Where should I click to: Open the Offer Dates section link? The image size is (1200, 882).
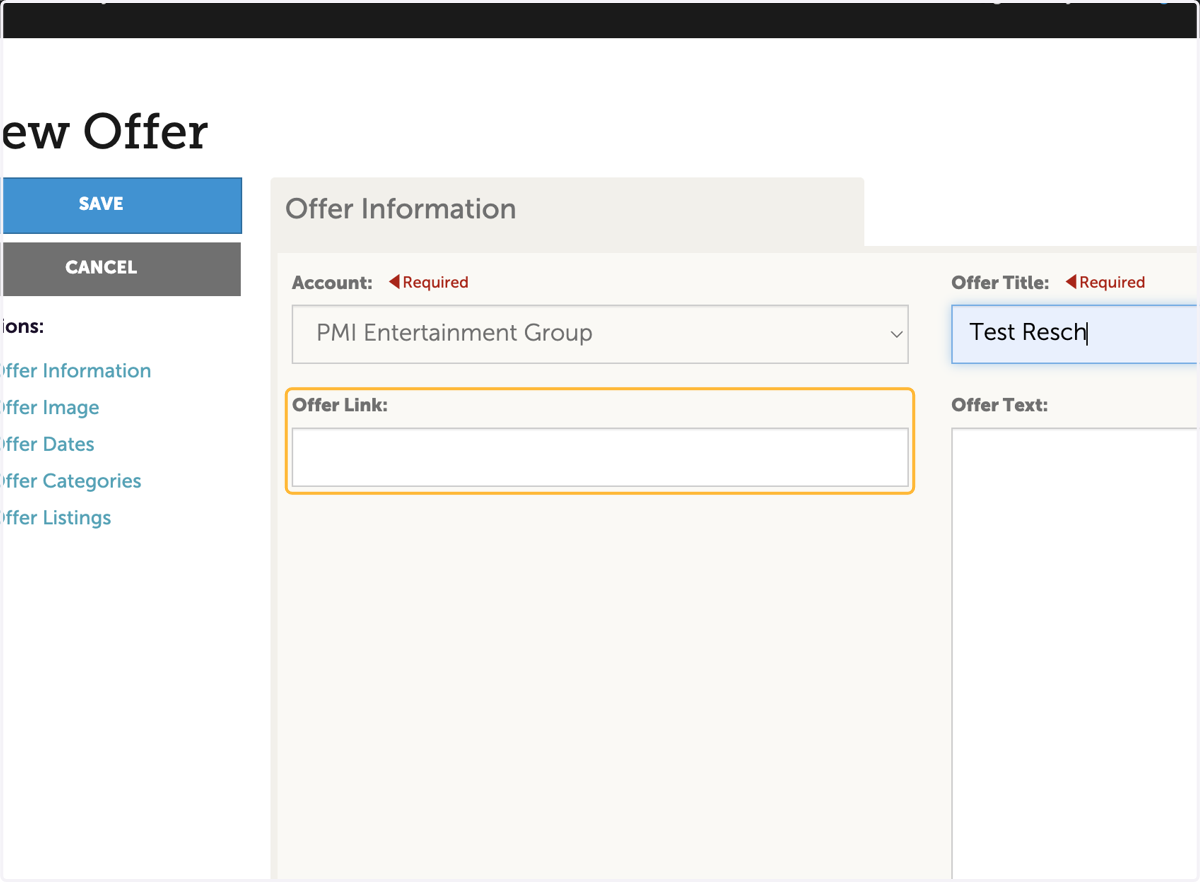coord(48,444)
